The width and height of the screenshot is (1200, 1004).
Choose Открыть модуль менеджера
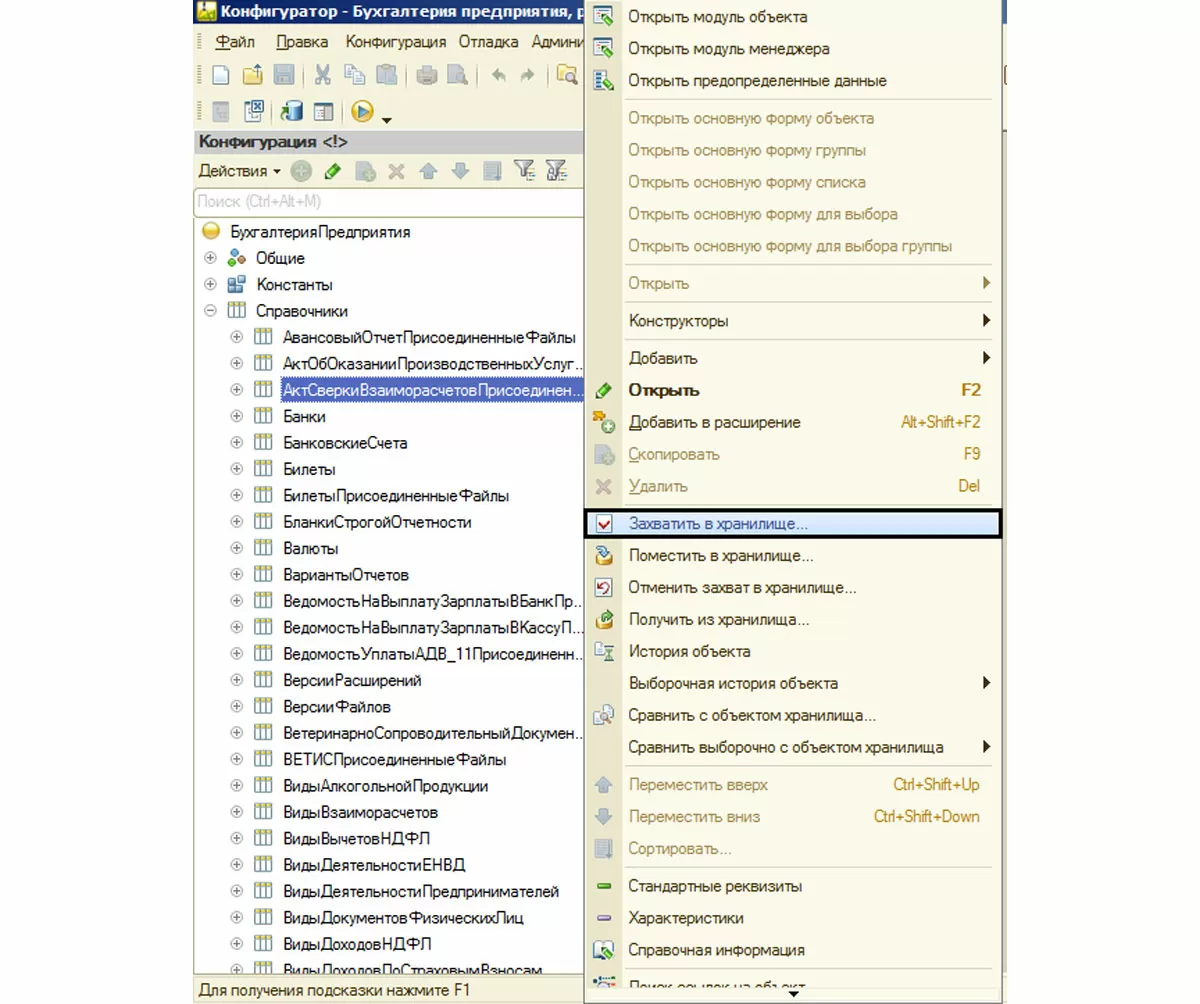tap(793, 48)
